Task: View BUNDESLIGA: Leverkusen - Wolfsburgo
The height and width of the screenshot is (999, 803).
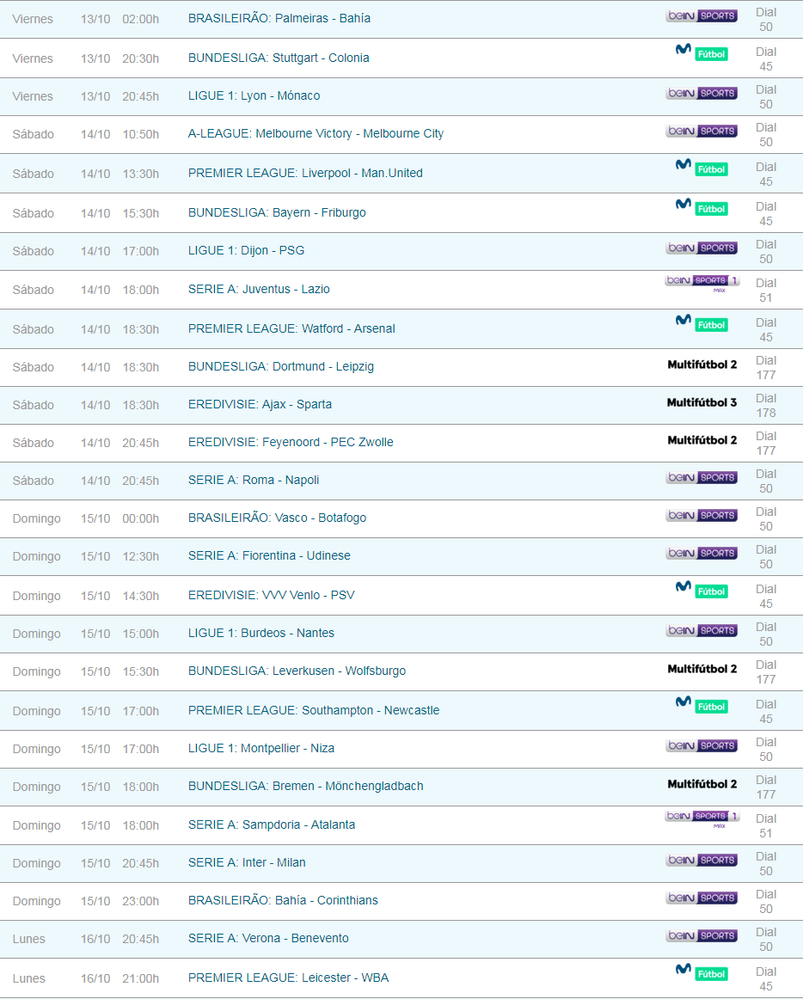Action: point(297,671)
